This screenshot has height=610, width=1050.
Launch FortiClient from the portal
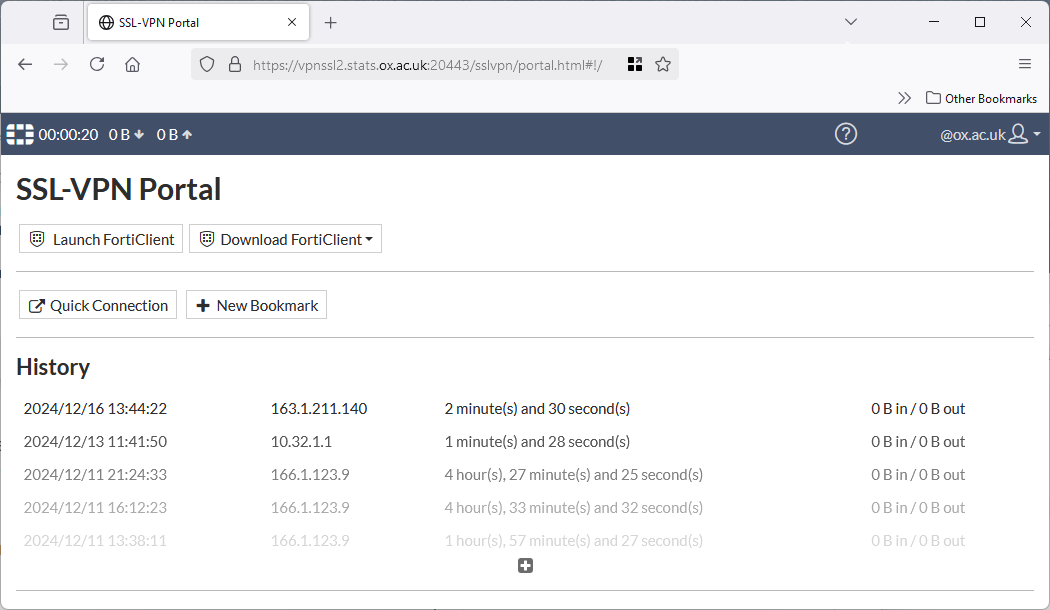tap(100, 238)
